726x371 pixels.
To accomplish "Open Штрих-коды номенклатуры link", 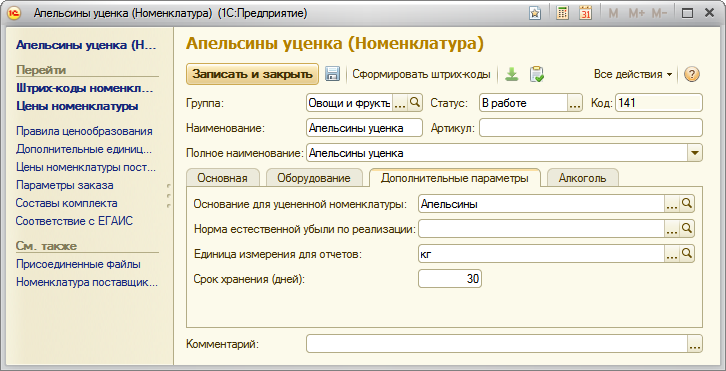I will [84, 88].
